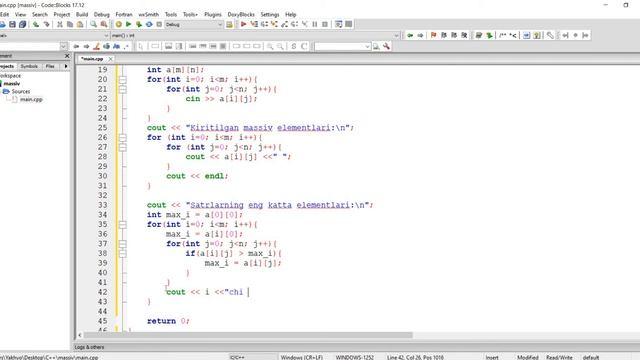Image resolution: width=640 pixels, height=360 pixels.
Task: Click the red Debug/Continue arrow icon
Action: pyautogui.click(x=244, y=24)
